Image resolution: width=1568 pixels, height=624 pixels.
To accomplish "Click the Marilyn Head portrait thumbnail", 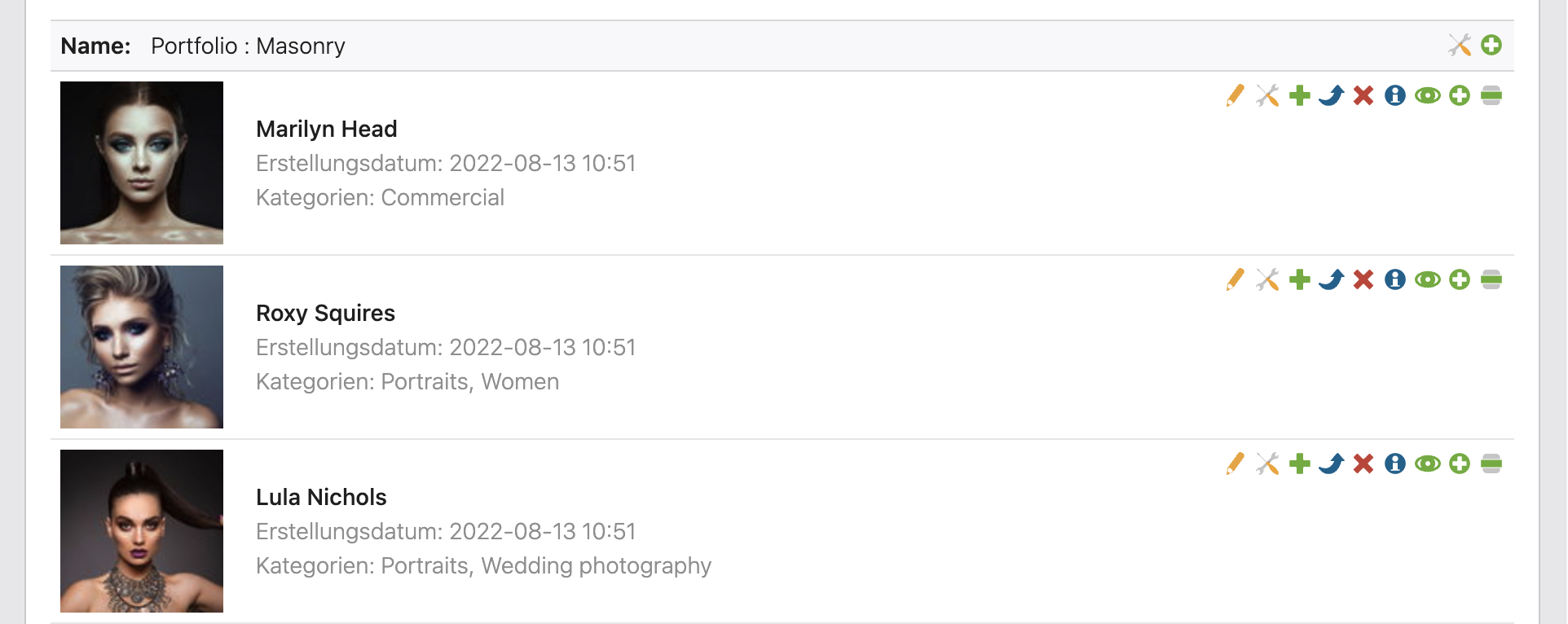I will (142, 163).
